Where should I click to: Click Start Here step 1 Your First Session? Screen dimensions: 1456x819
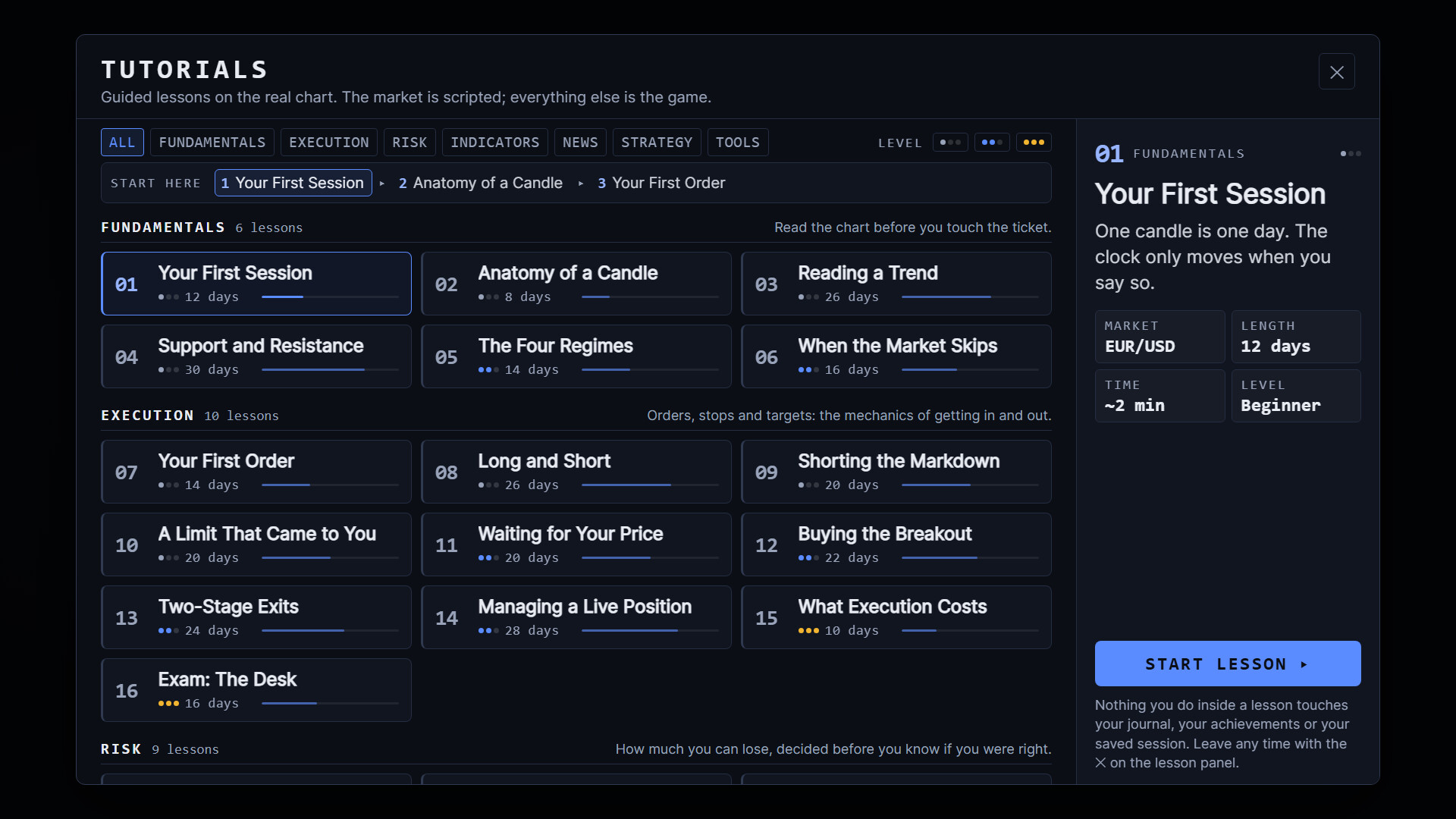click(x=293, y=183)
